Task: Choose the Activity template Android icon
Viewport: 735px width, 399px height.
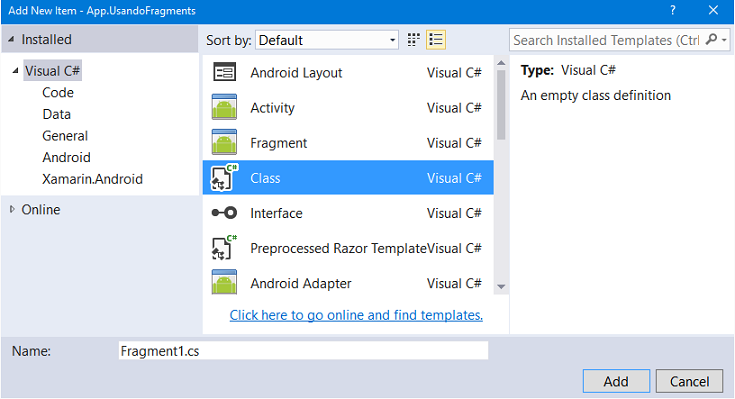Action: pyautogui.click(x=225, y=107)
